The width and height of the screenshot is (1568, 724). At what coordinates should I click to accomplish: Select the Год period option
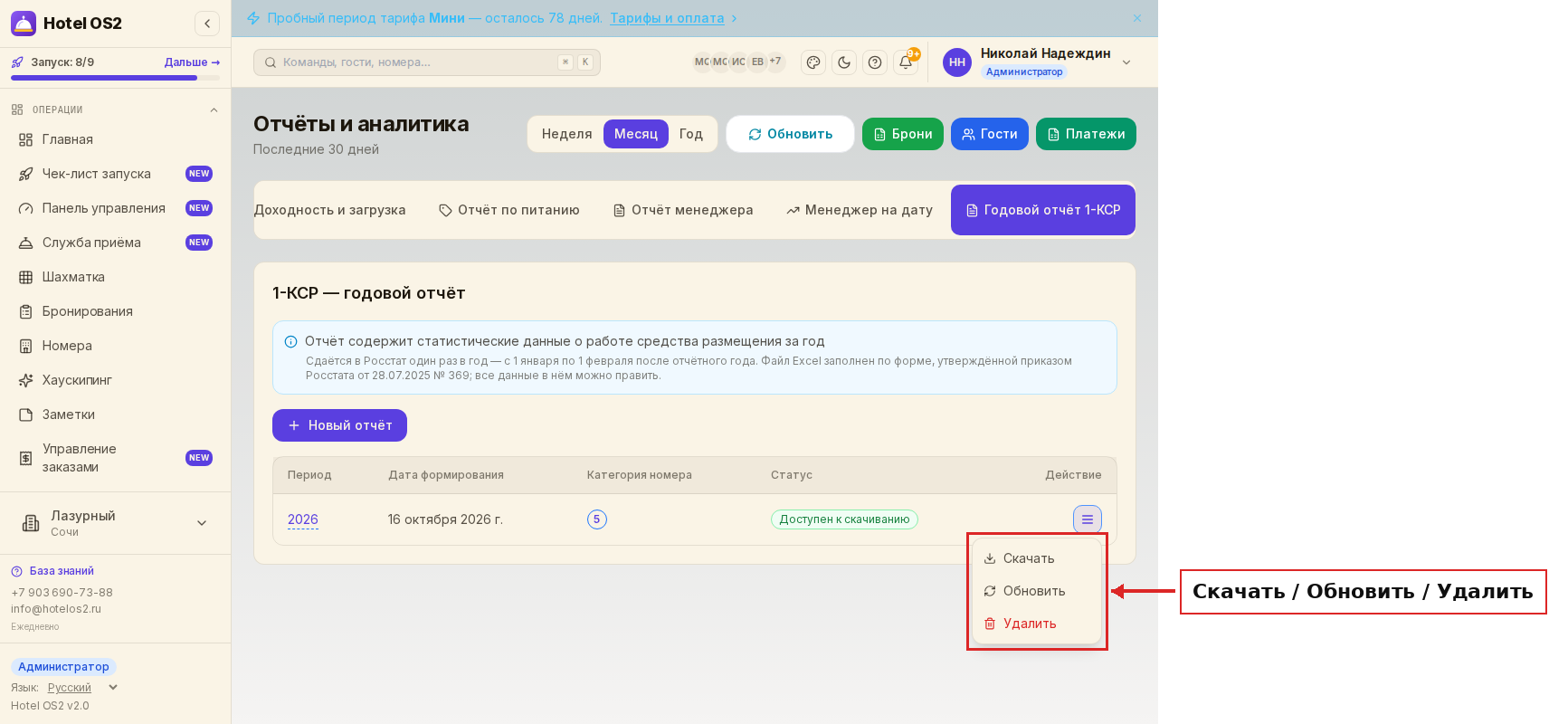(x=691, y=134)
